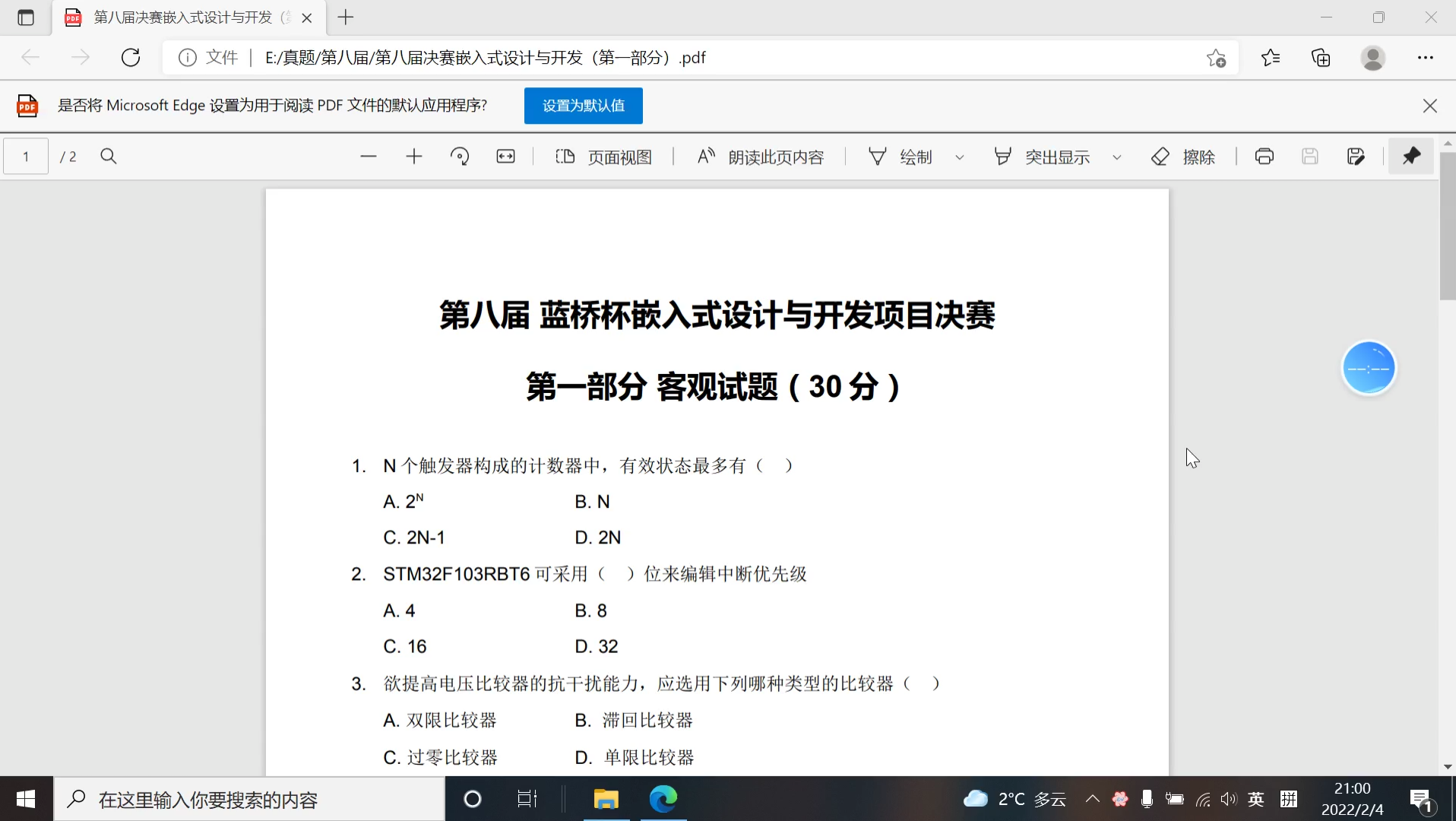Select the 绘制 draw tool
1456x821 pixels.
901,157
